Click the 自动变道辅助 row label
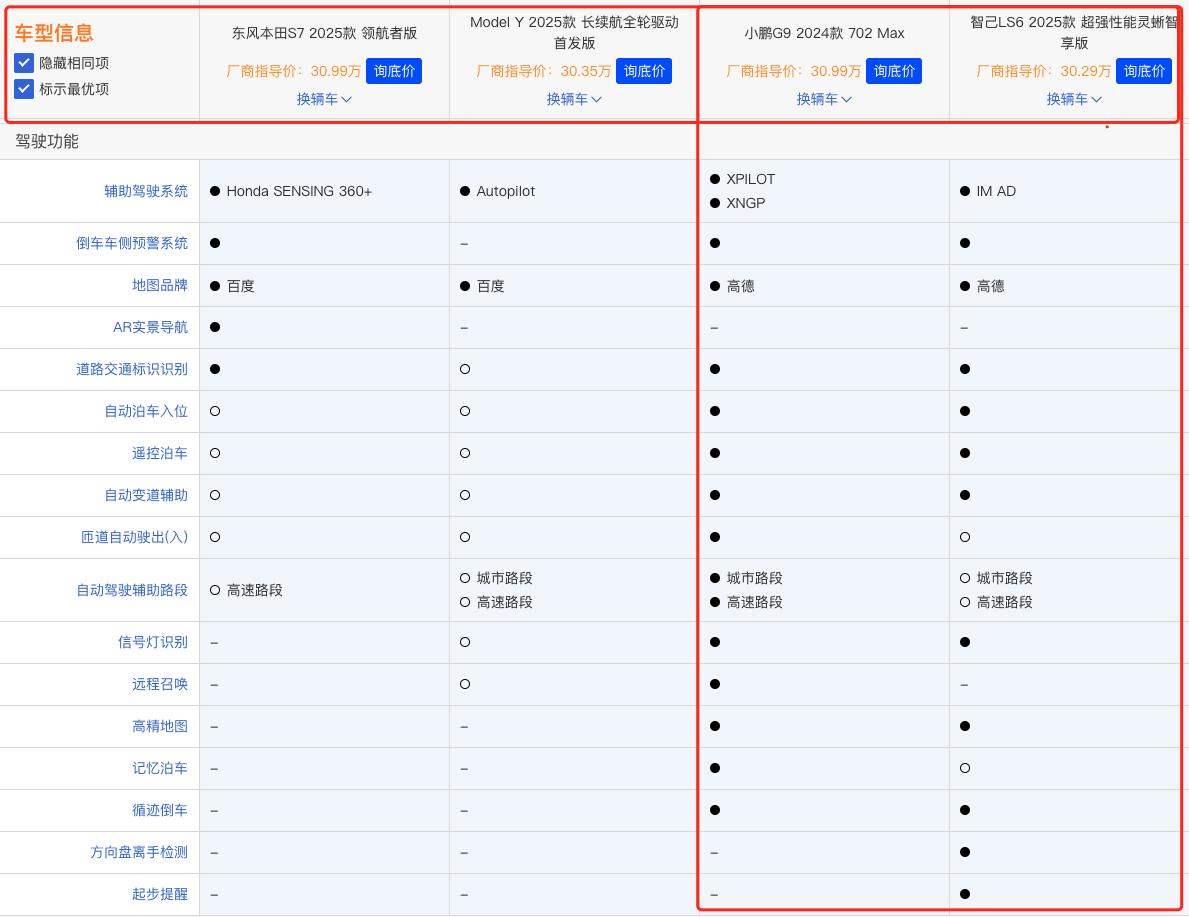Viewport: 1189px width, 917px height. (146, 495)
